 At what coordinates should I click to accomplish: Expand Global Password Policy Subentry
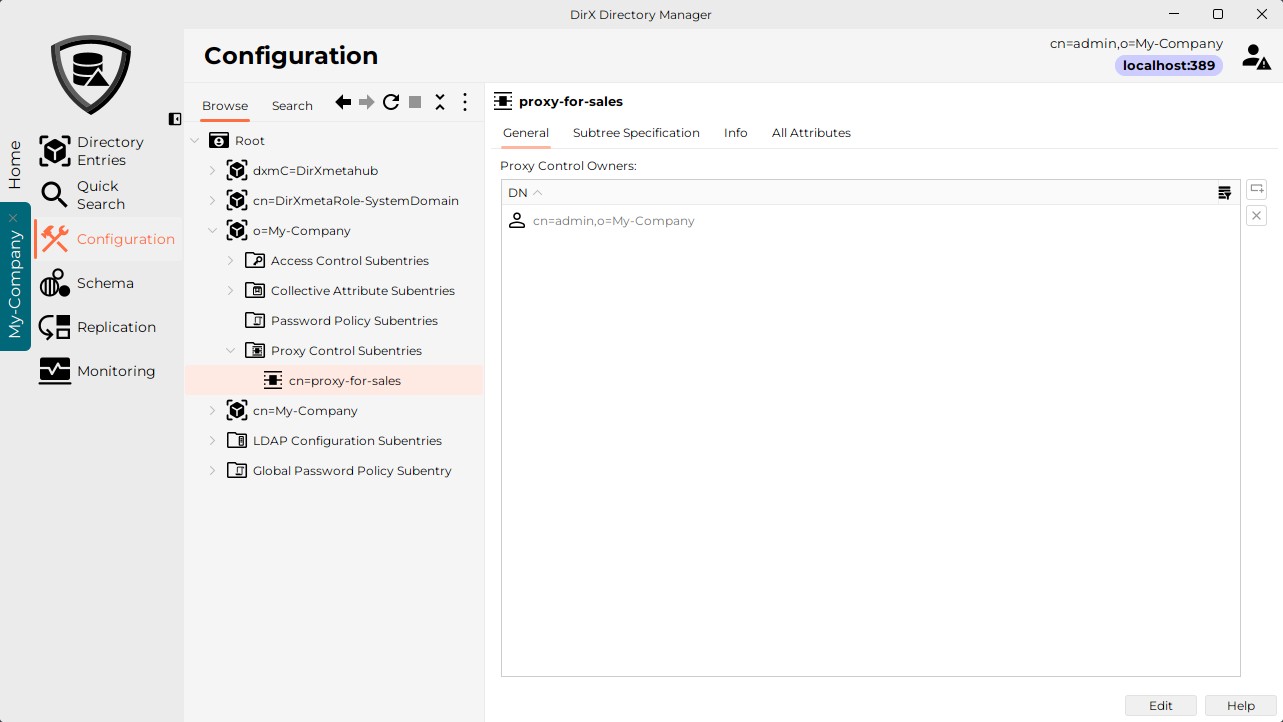212,471
